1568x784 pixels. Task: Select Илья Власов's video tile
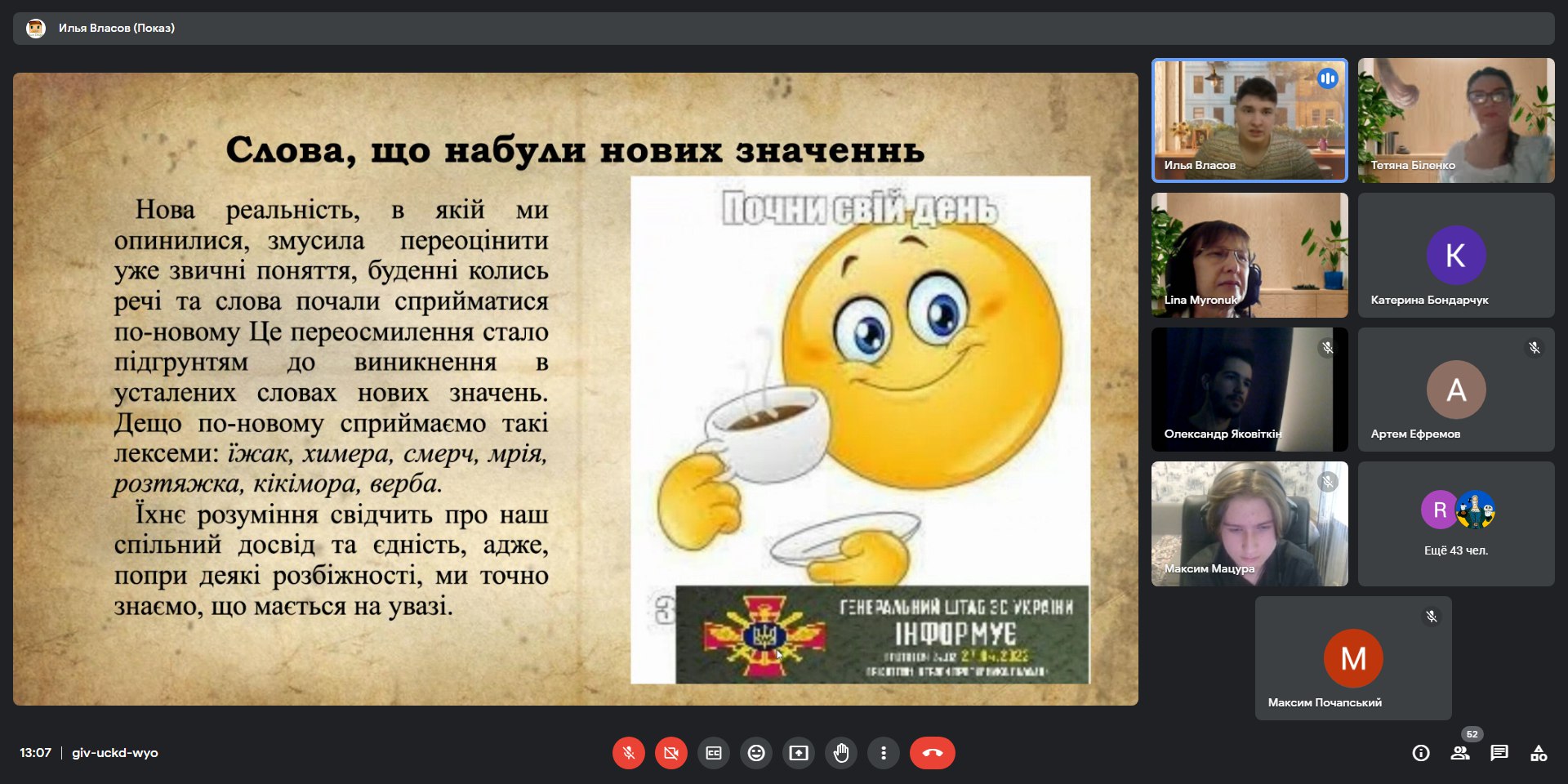coord(1249,120)
